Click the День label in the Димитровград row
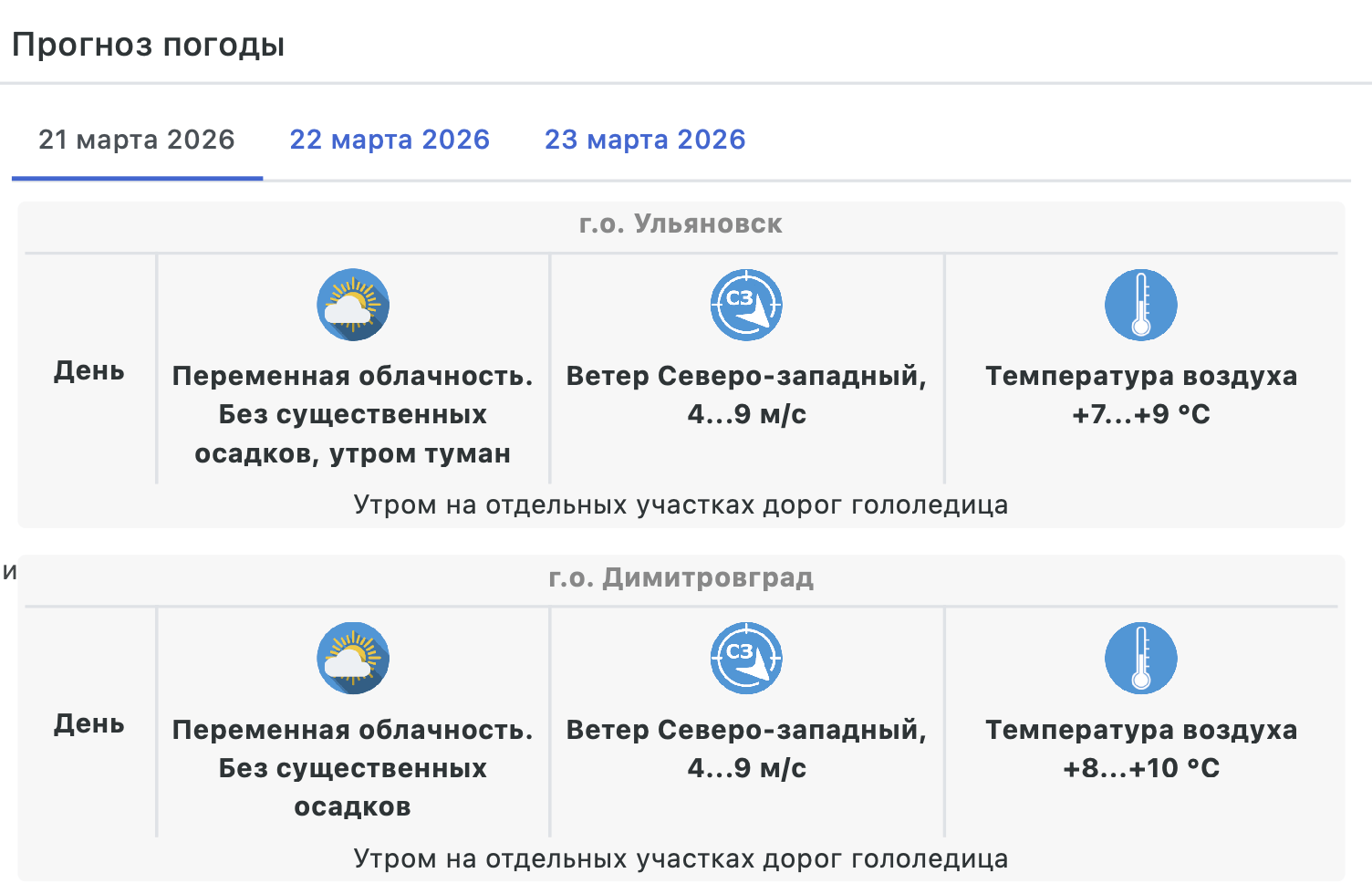Viewport: 1372px width, 894px height. click(x=89, y=723)
